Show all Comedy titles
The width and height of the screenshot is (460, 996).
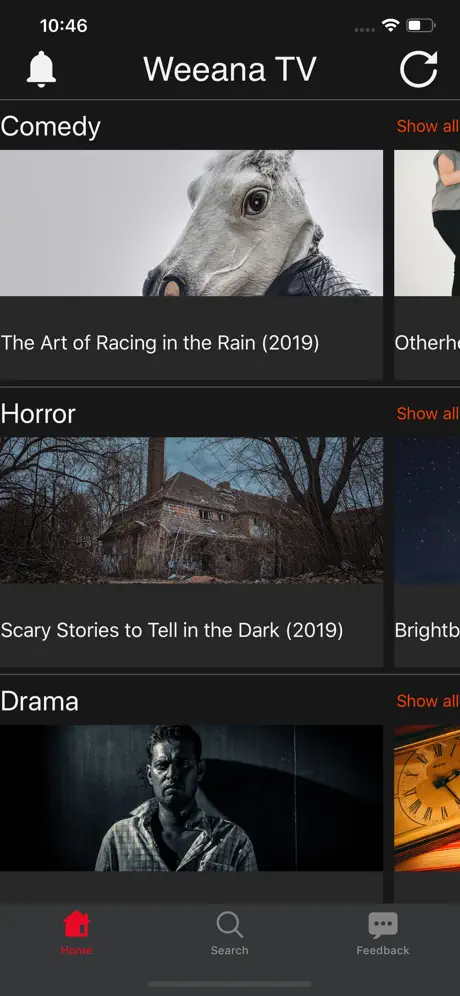click(428, 126)
